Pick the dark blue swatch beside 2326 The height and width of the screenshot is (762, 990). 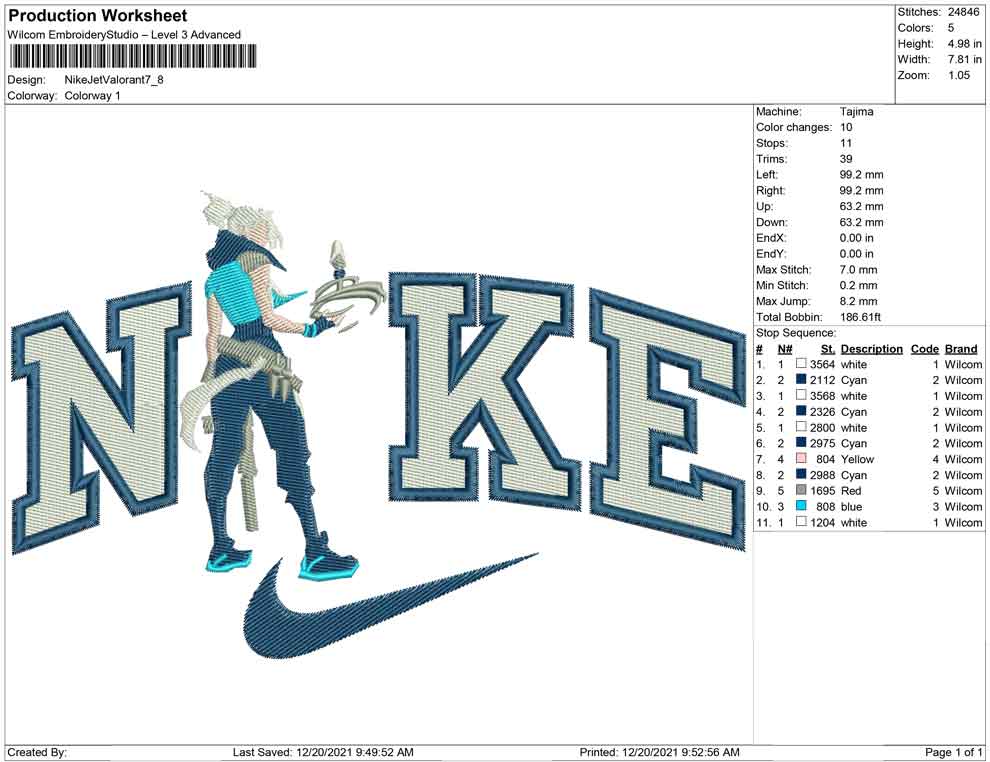[801, 411]
